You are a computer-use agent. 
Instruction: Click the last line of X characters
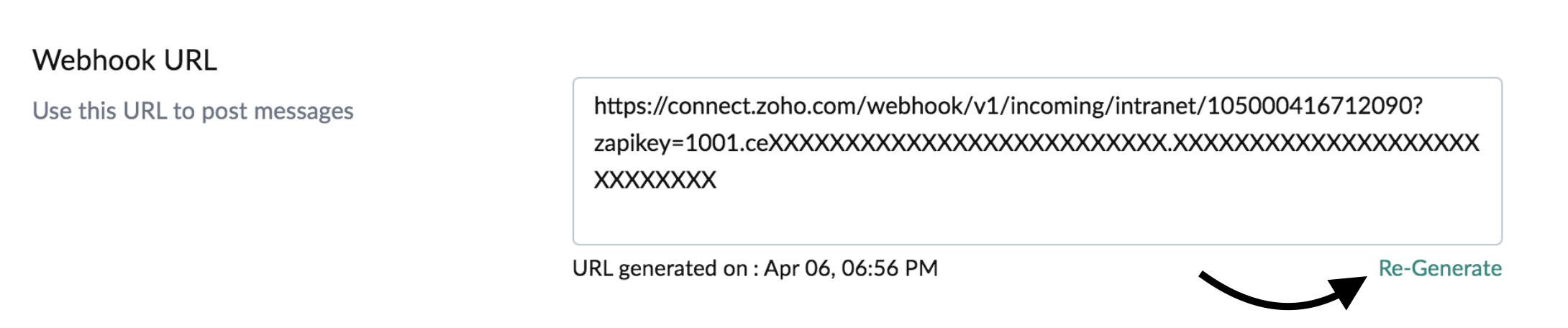tap(655, 180)
